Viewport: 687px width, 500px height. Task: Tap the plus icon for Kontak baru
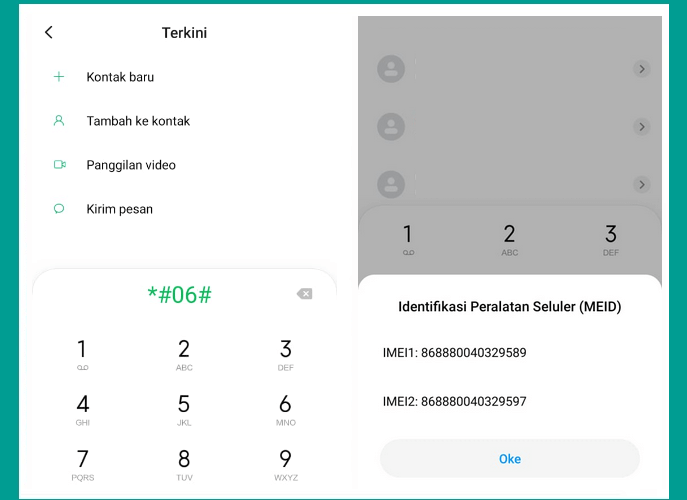[x=59, y=77]
